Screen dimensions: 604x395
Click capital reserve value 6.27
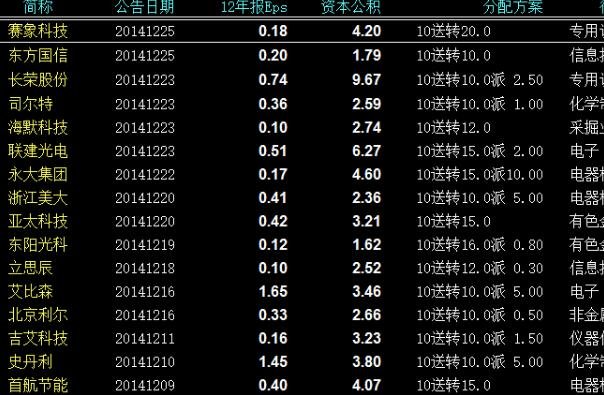point(367,151)
